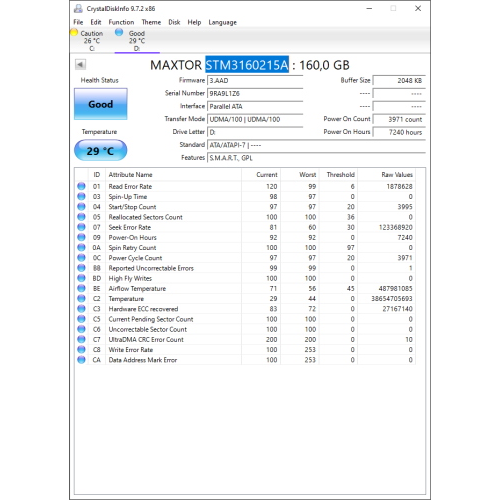Select the UltraDMA CRC Error Count attribute name

[x=146, y=340]
